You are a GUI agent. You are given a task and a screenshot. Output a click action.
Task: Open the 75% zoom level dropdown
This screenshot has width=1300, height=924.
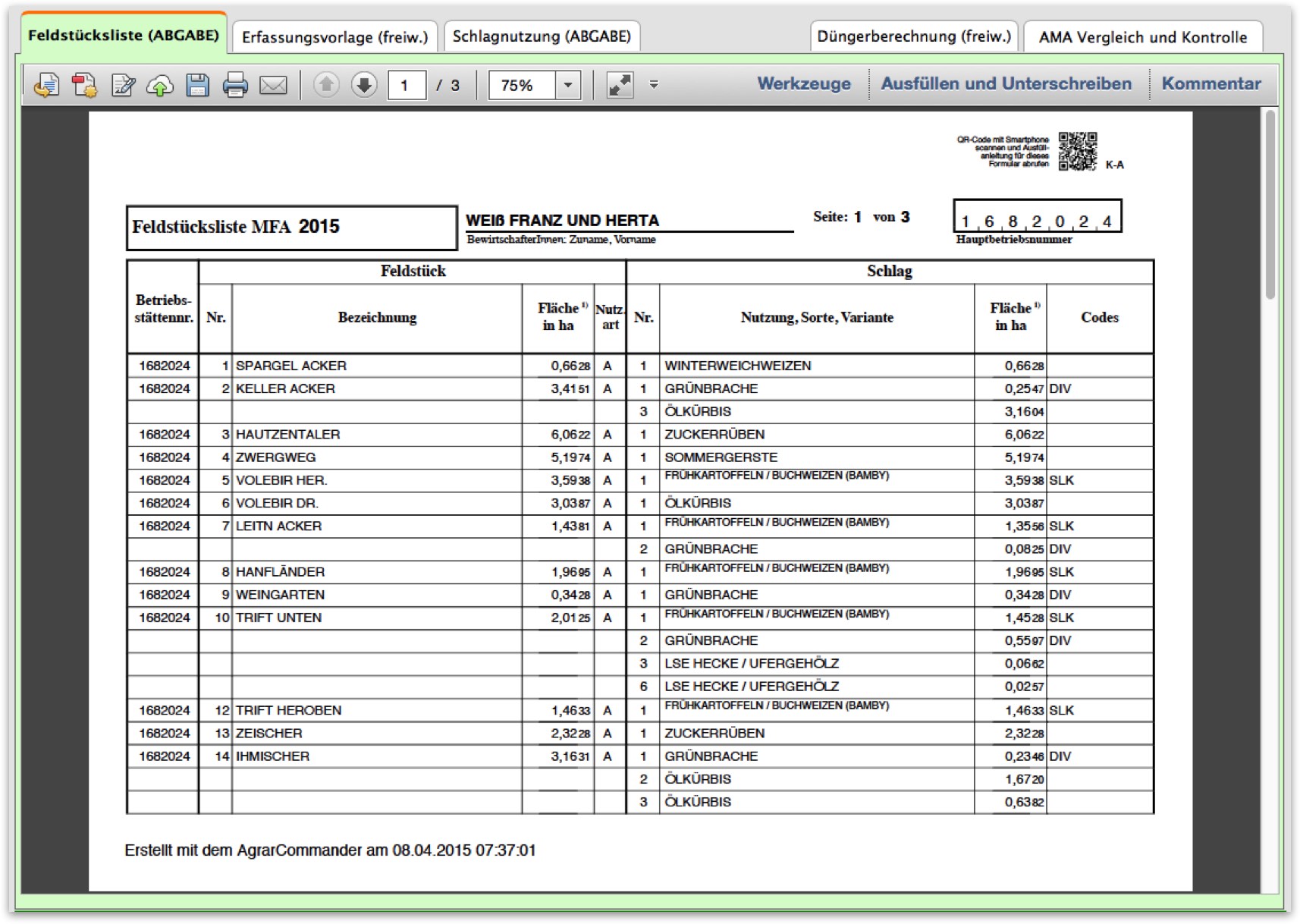click(567, 85)
